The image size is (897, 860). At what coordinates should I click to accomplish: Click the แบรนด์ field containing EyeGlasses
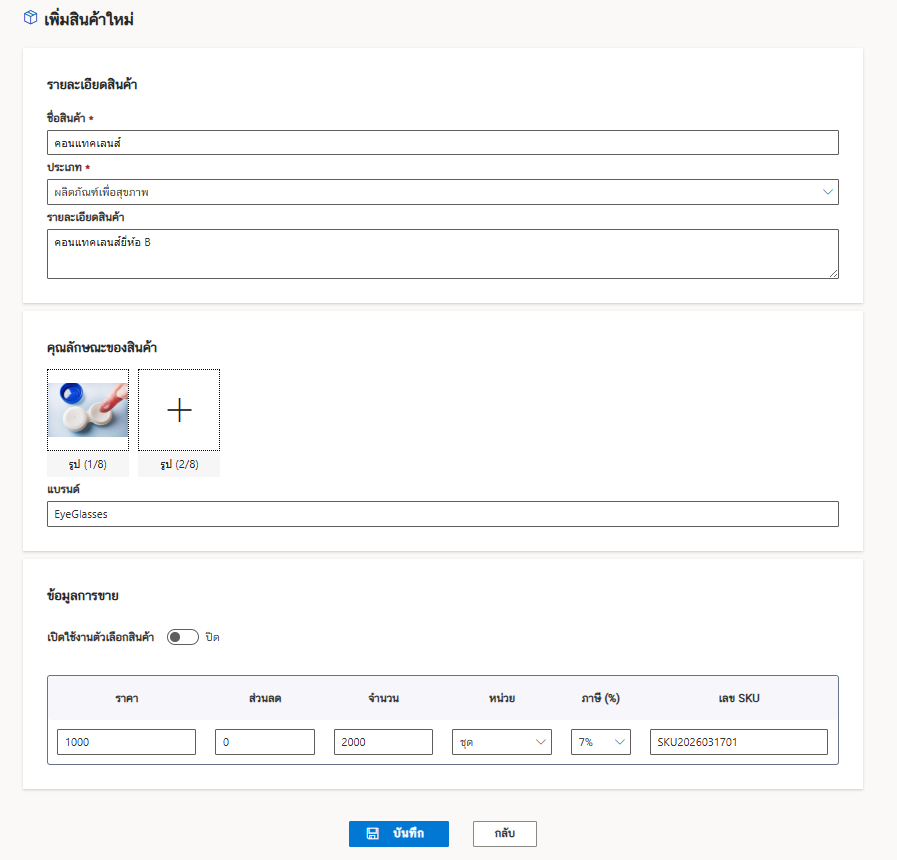point(443,514)
